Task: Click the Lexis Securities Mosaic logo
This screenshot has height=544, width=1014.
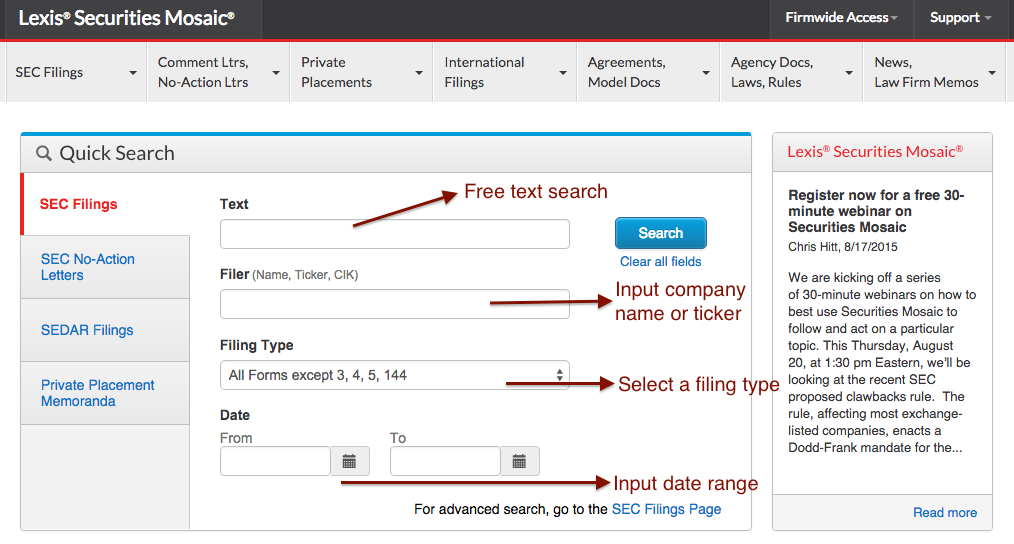Action: click(127, 18)
